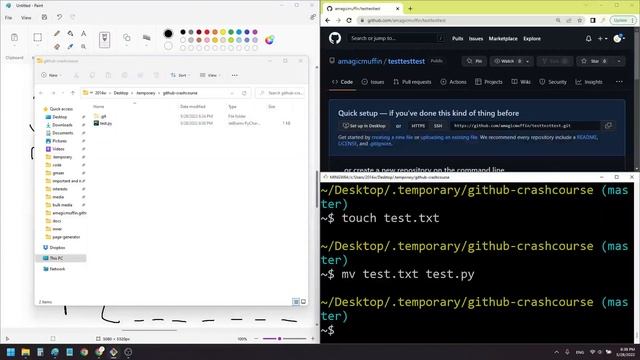640x360 pixels.
Task: Pick the yellow color swatch in Paint
Action: click(223, 32)
